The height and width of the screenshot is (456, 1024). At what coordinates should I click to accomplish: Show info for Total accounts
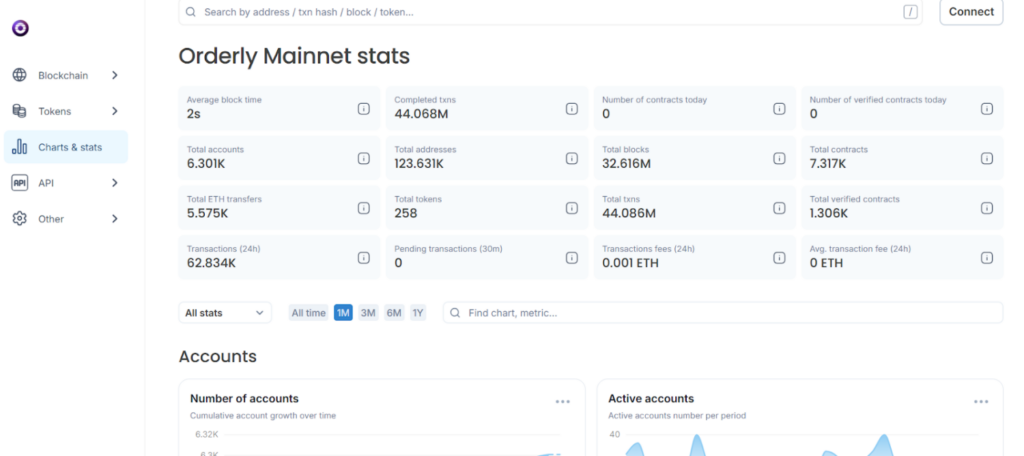tap(364, 158)
